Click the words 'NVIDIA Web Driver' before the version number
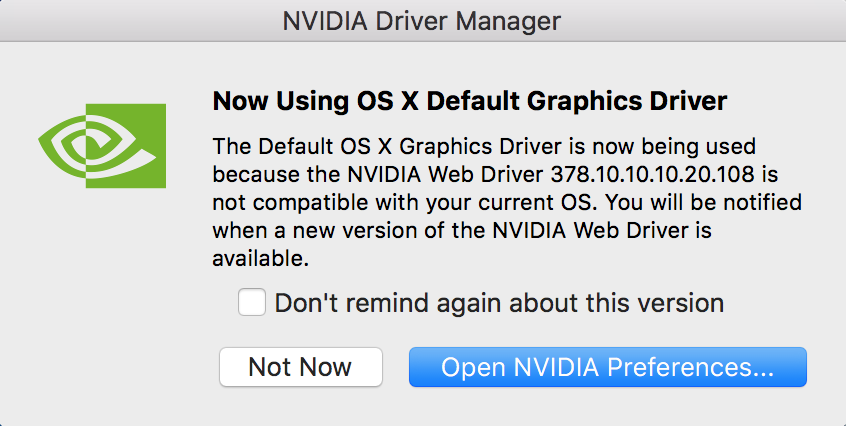Viewport: 846px width, 426px height. (x=446, y=174)
